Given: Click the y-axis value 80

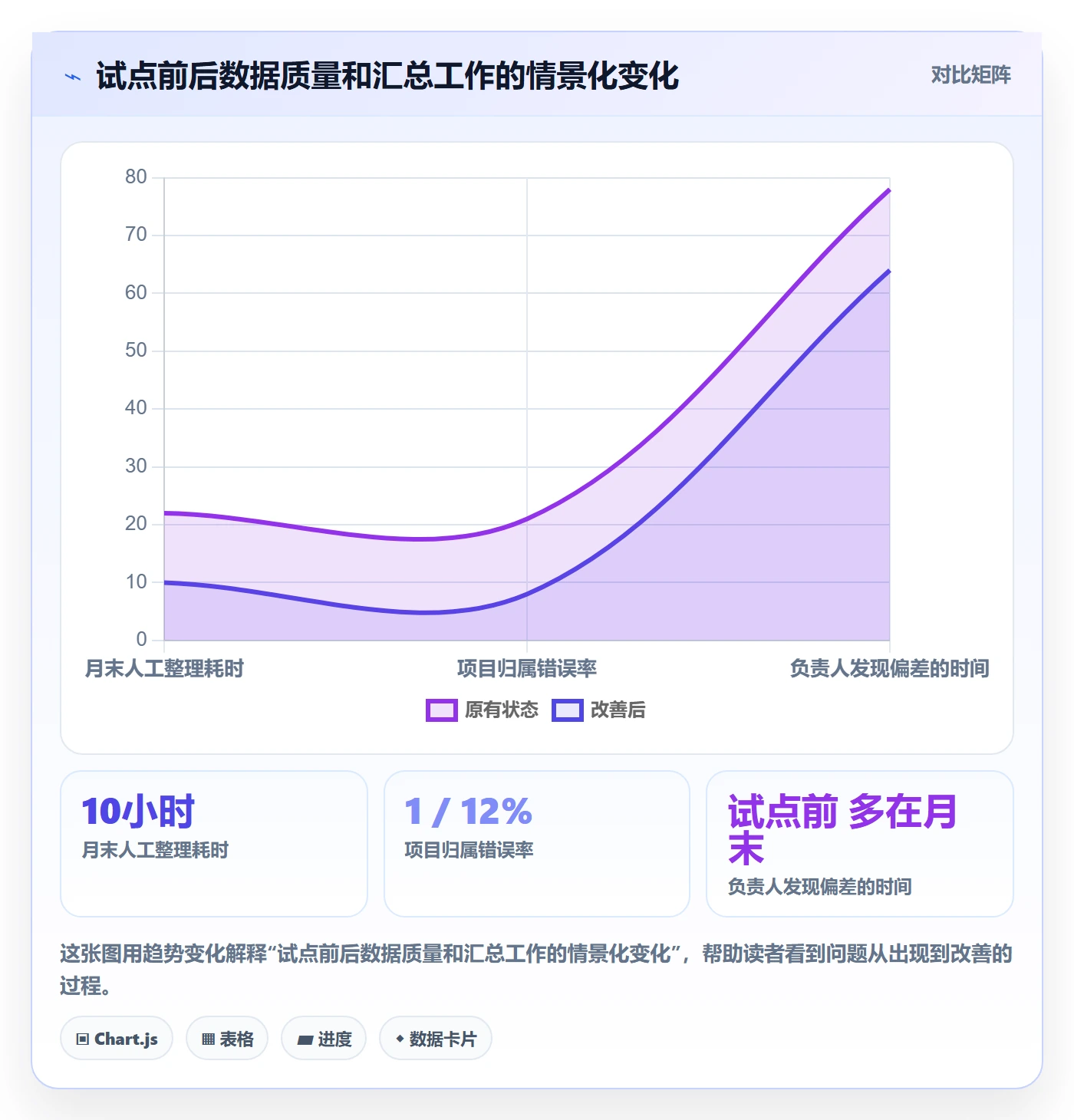Looking at the screenshot, I should click(x=136, y=177).
